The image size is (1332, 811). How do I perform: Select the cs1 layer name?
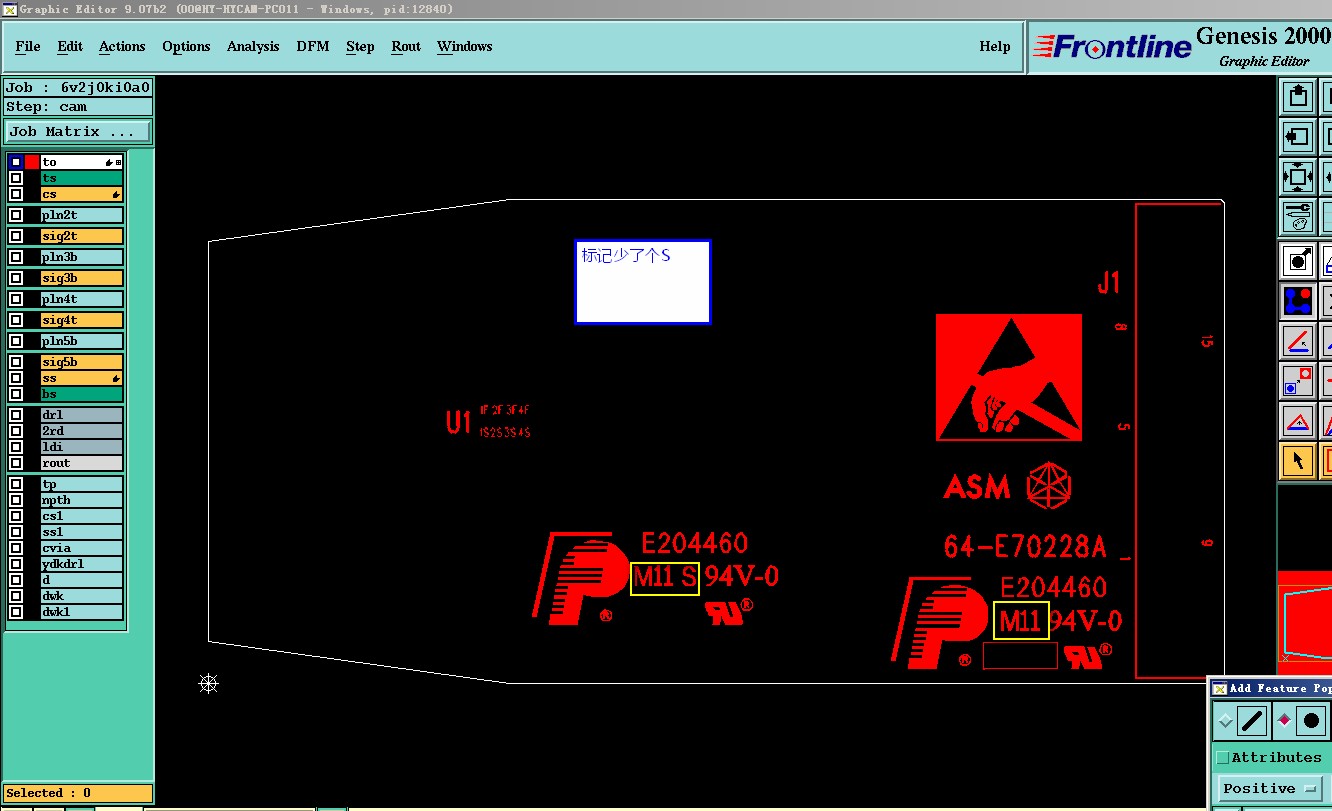point(82,516)
